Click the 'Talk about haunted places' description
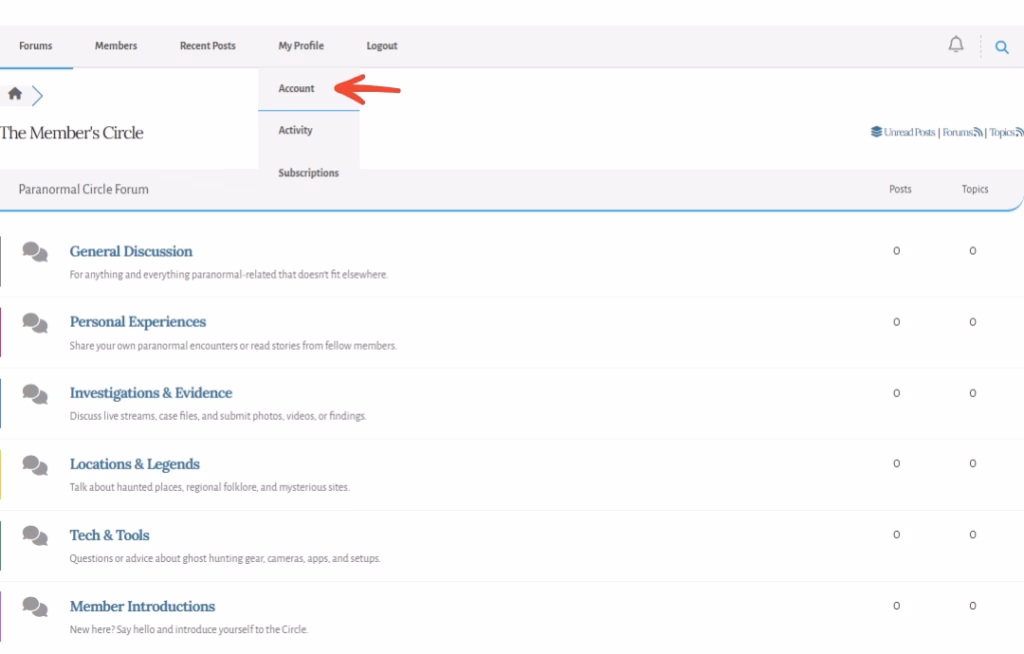 210,487
